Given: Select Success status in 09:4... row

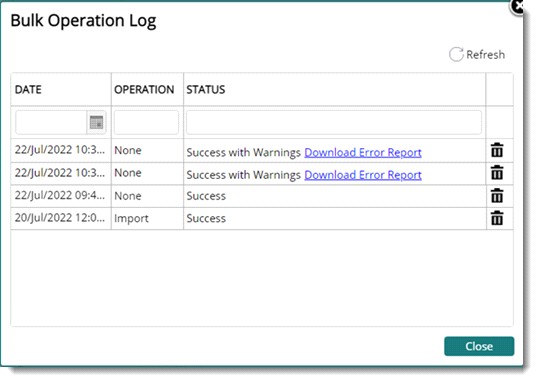Looking at the screenshot, I should pyautogui.click(x=206, y=196).
